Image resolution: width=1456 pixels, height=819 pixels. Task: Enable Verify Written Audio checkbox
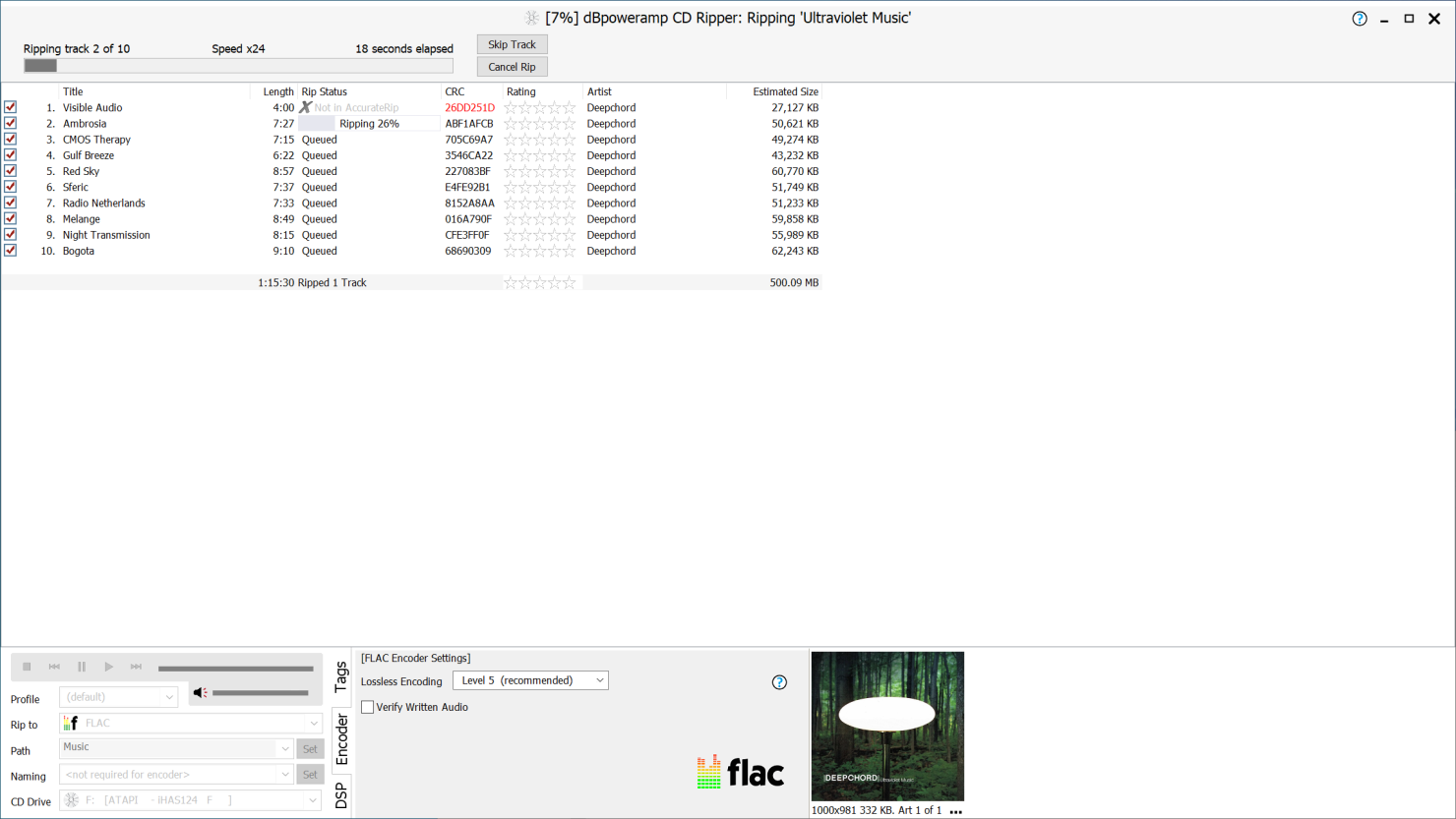[x=368, y=707]
